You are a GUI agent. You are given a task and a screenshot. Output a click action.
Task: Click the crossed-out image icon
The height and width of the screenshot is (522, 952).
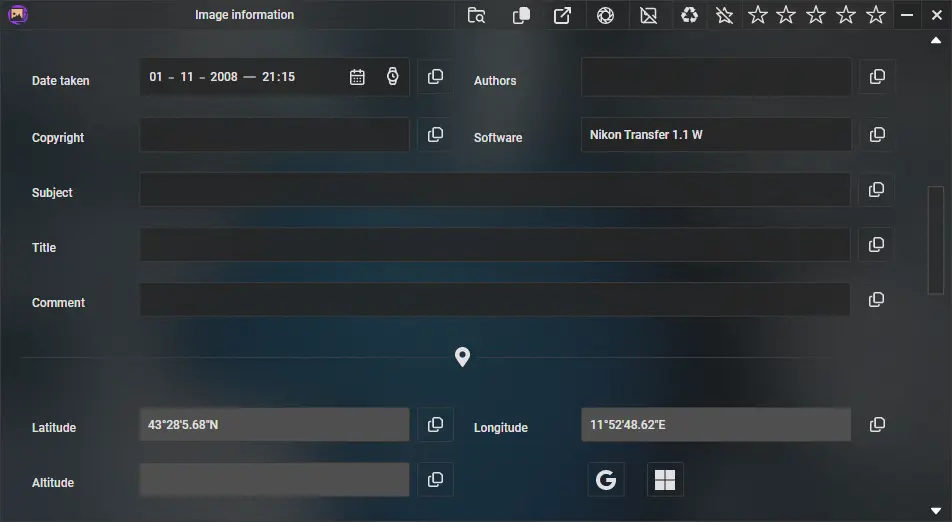pyautogui.click(x=649, y=15)
